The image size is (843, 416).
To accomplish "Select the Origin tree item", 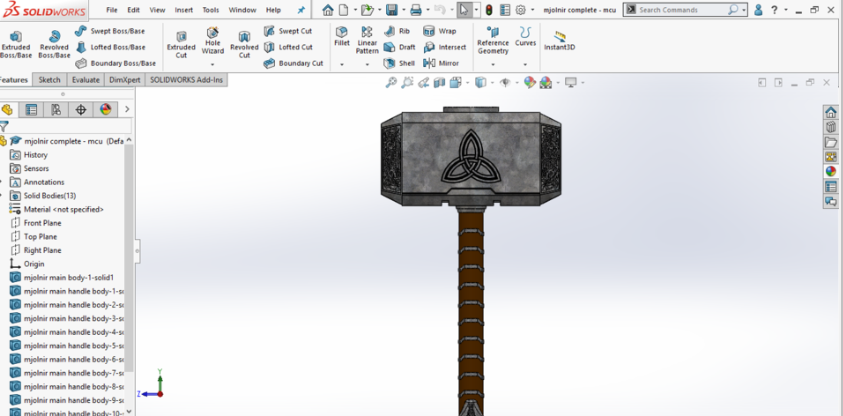I will 34,264.
